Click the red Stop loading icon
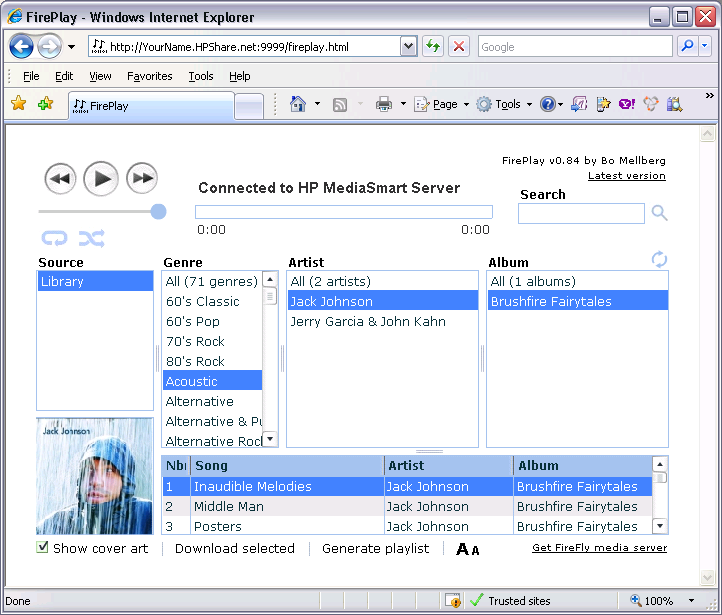Screen dimensions: 722x615 (459, 46)
